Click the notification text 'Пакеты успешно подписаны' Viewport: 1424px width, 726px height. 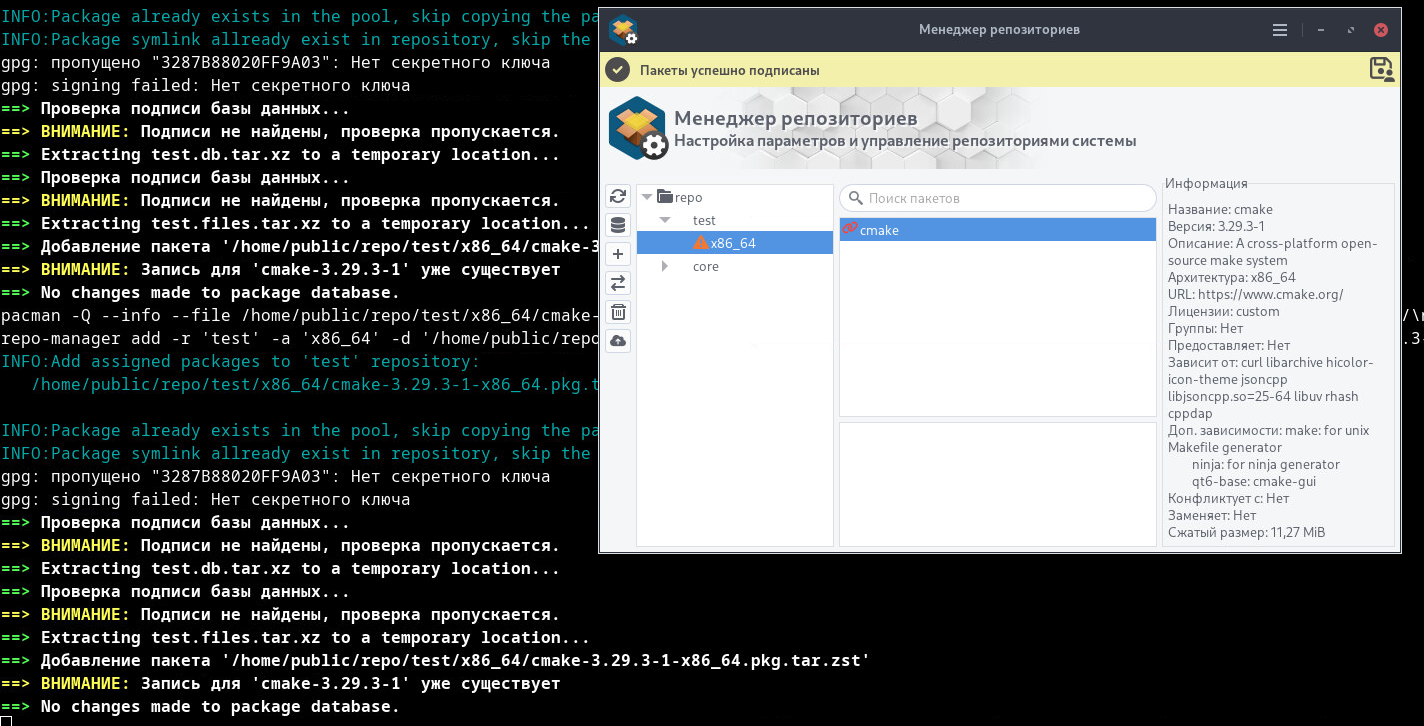click(730, 70)
